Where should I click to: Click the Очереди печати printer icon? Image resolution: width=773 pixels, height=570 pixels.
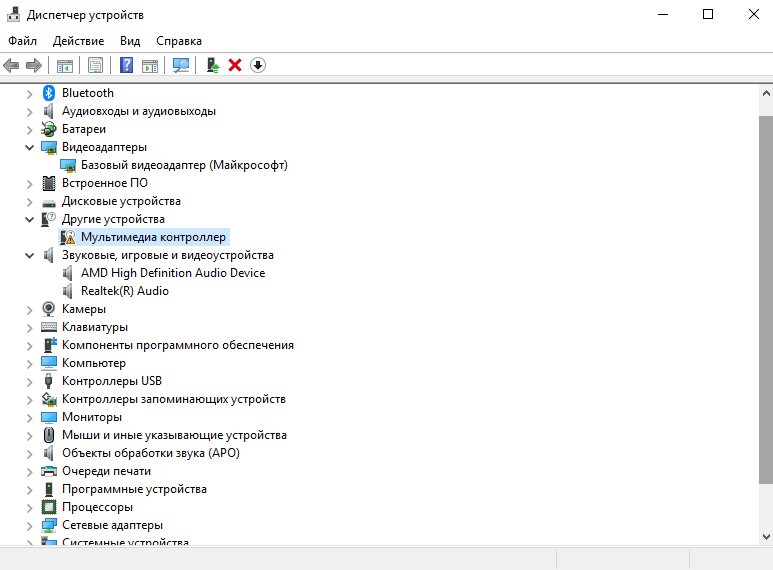49,471
